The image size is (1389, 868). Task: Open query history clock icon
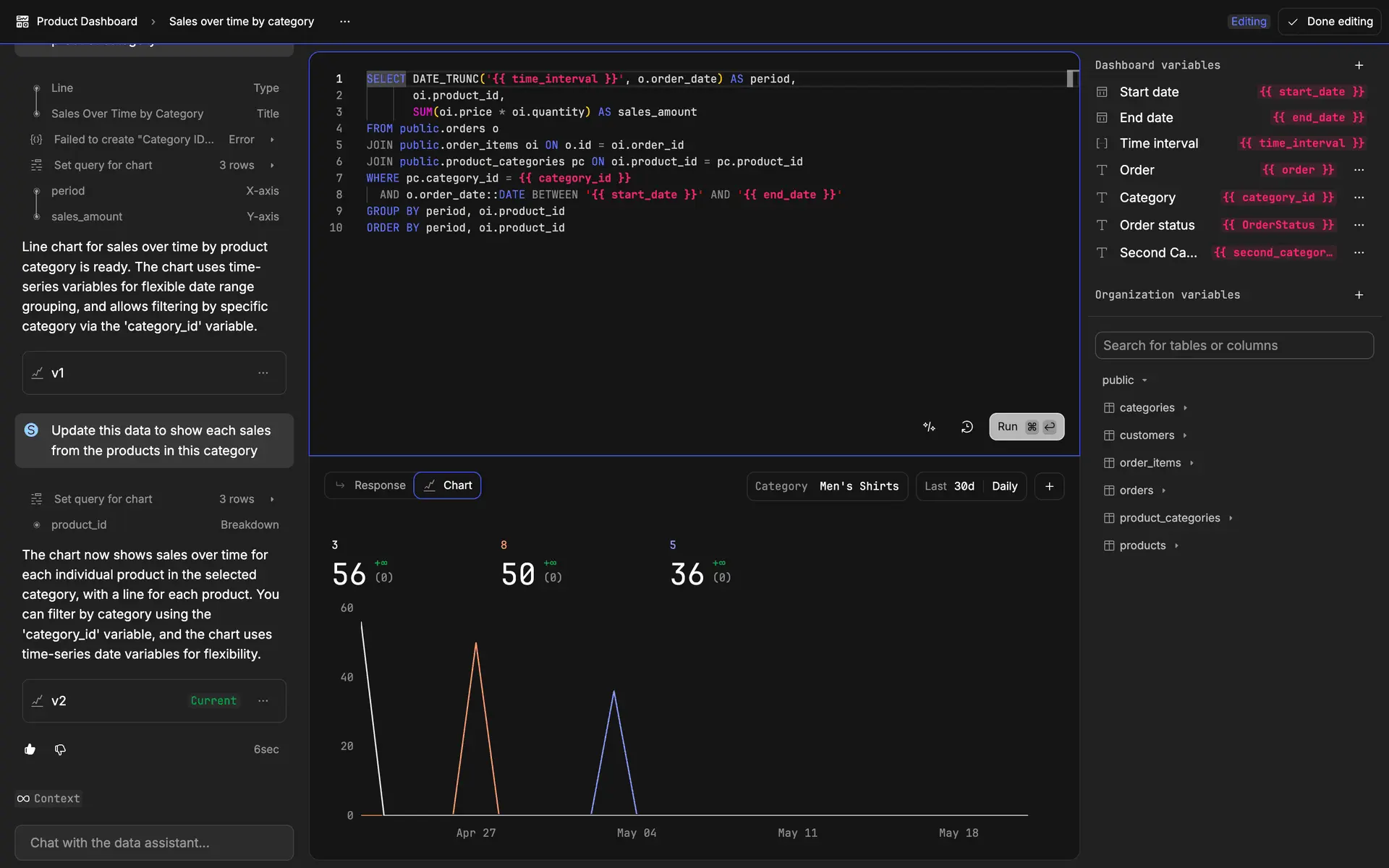[967, 427]
